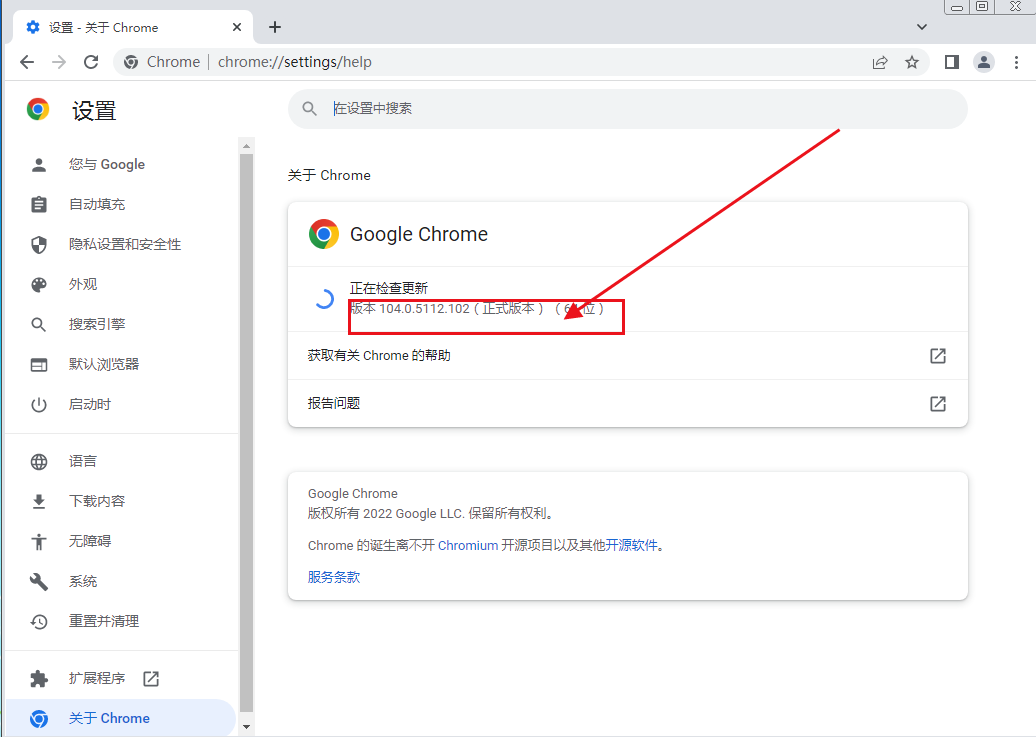
Task: Click the sidebar vertical scrollbar thumb
Action: [x=246, y=434]
